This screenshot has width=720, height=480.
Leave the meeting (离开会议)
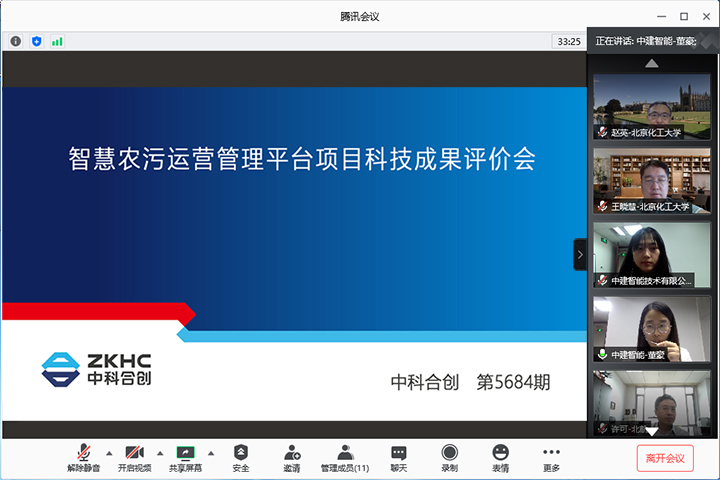pyautogui.click(x=664, y=458)
